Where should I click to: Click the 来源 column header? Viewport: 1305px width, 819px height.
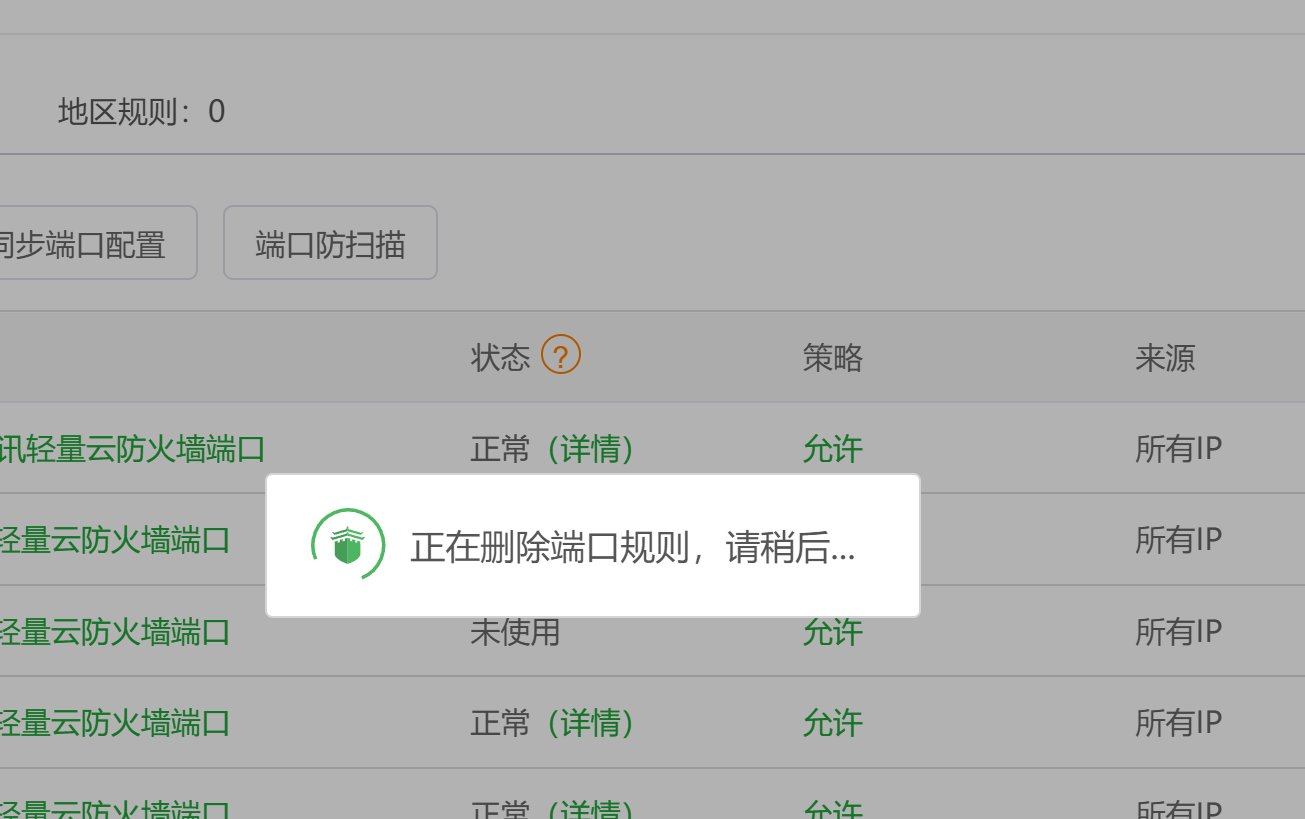[x=1165, y=357]
